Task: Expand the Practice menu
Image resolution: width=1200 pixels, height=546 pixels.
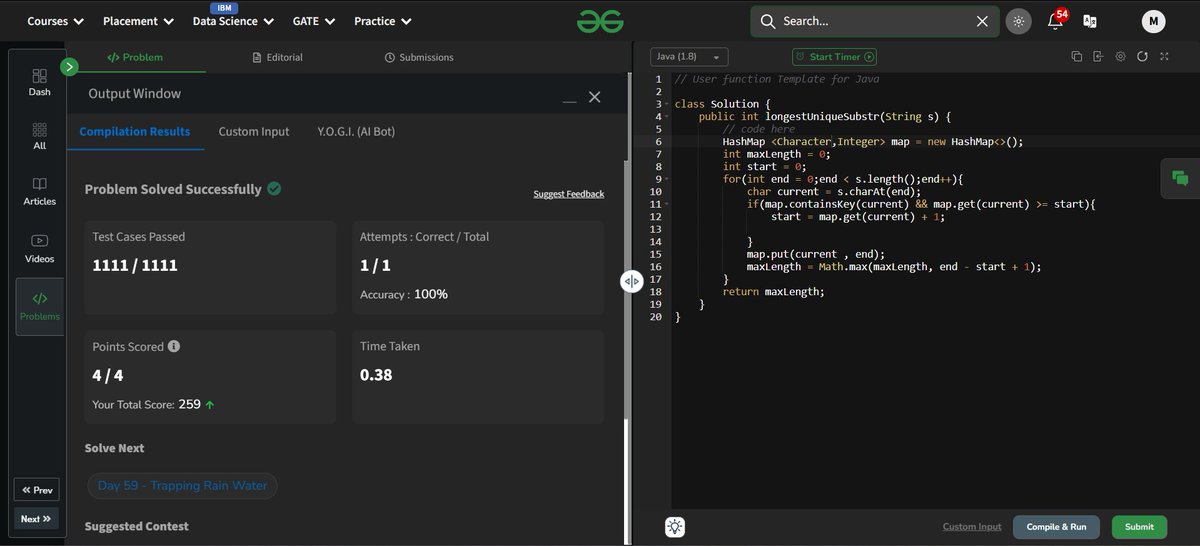Action: point(382,21)
